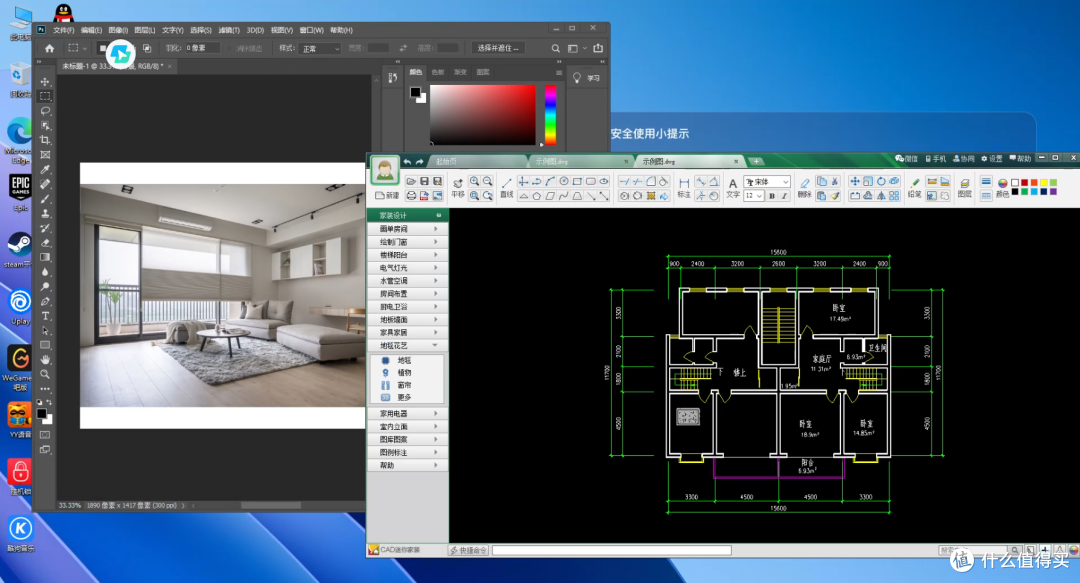Select the 直线 line drawing tool
Screen dimensions: 1080x583
(506, 187)
